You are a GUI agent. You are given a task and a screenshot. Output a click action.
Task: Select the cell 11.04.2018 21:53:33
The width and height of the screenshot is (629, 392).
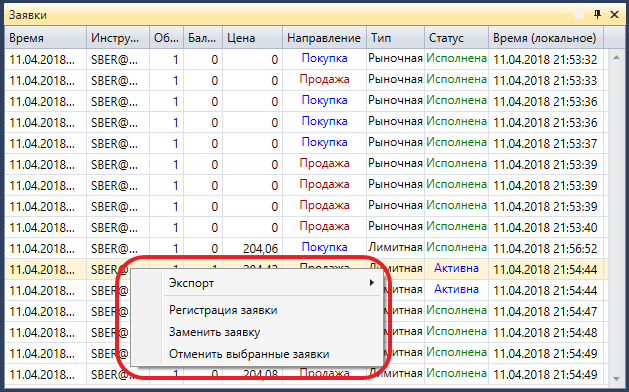coord(545,81)
